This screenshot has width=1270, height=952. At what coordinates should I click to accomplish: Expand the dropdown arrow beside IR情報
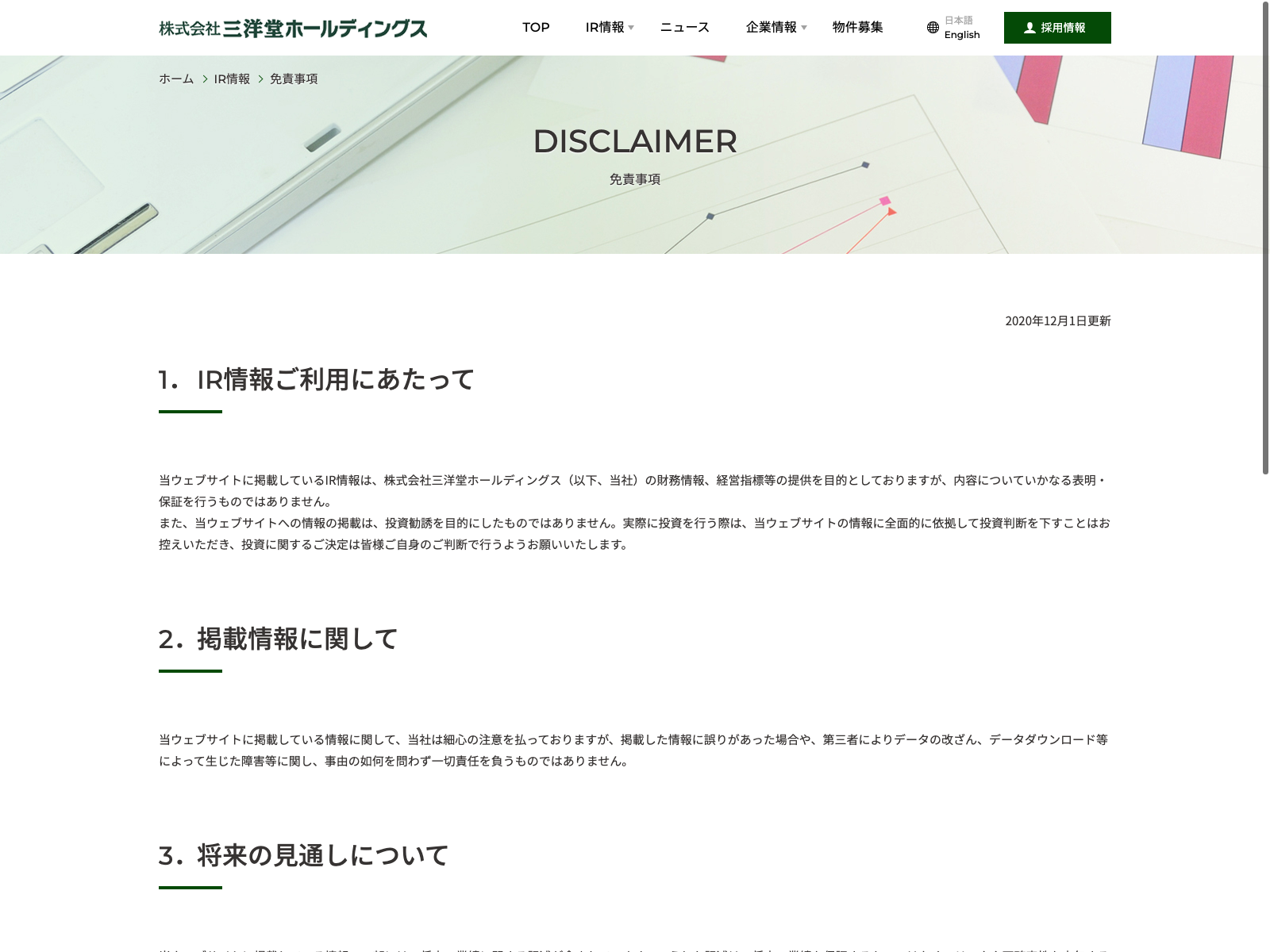[x=632, y=28]
